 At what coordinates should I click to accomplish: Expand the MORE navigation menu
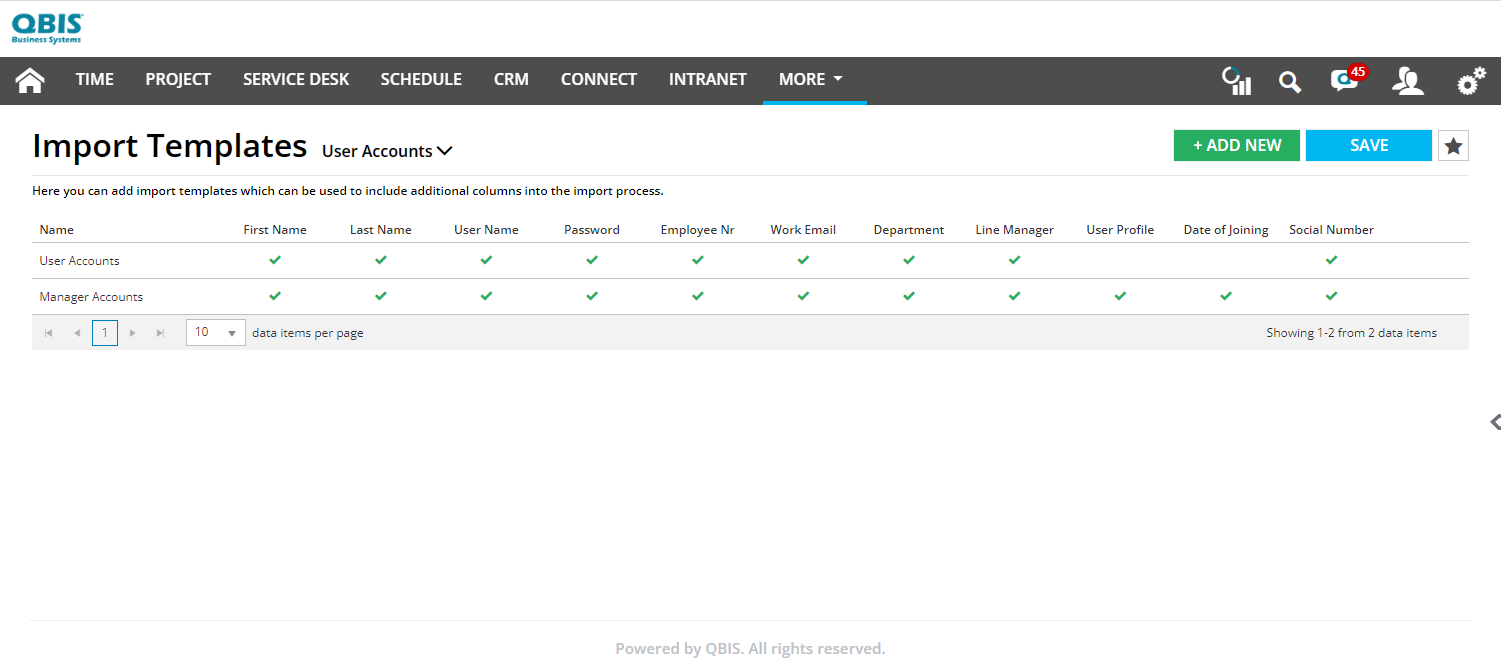(814, 79)
